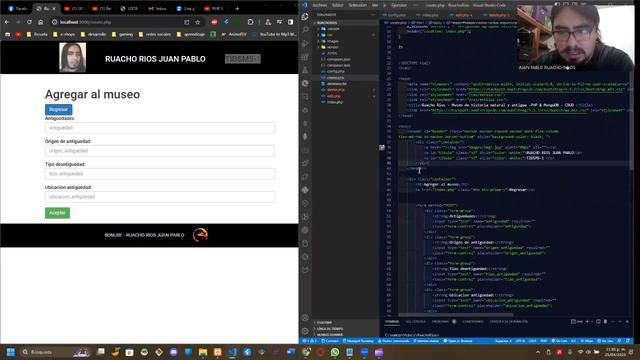640x360 pixels.
Task: Open edit.php in the file explorer
Action: click(333, 96)
